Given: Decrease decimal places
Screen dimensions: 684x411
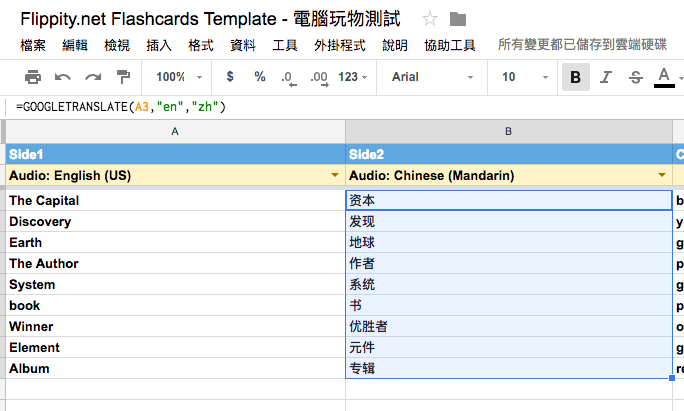Looking at the screenshot, I should tap(288, 77).
